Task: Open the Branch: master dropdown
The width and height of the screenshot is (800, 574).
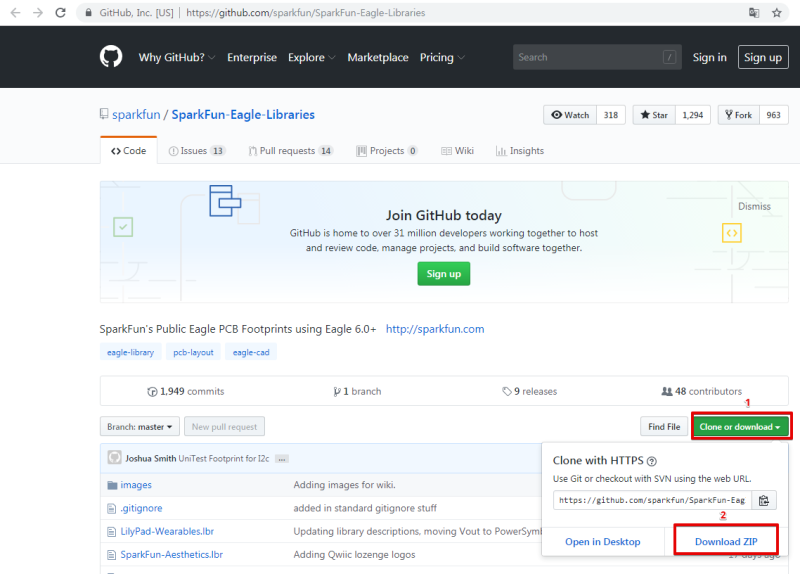Action: 140,427
